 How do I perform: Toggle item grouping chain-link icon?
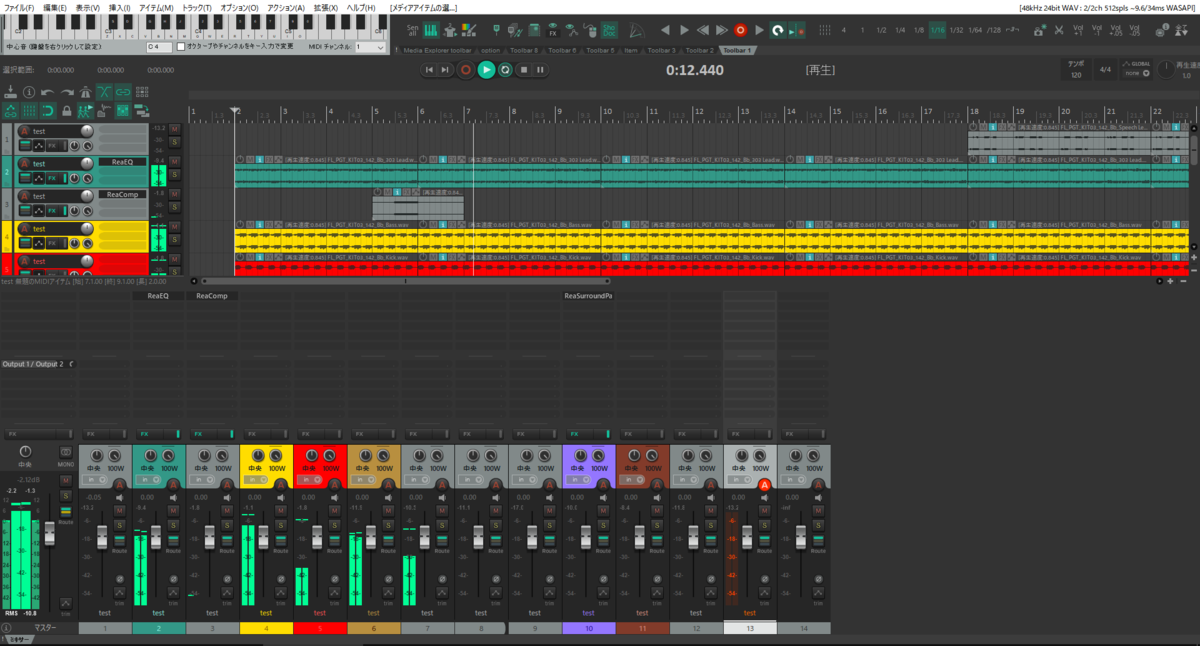point(123,92)
